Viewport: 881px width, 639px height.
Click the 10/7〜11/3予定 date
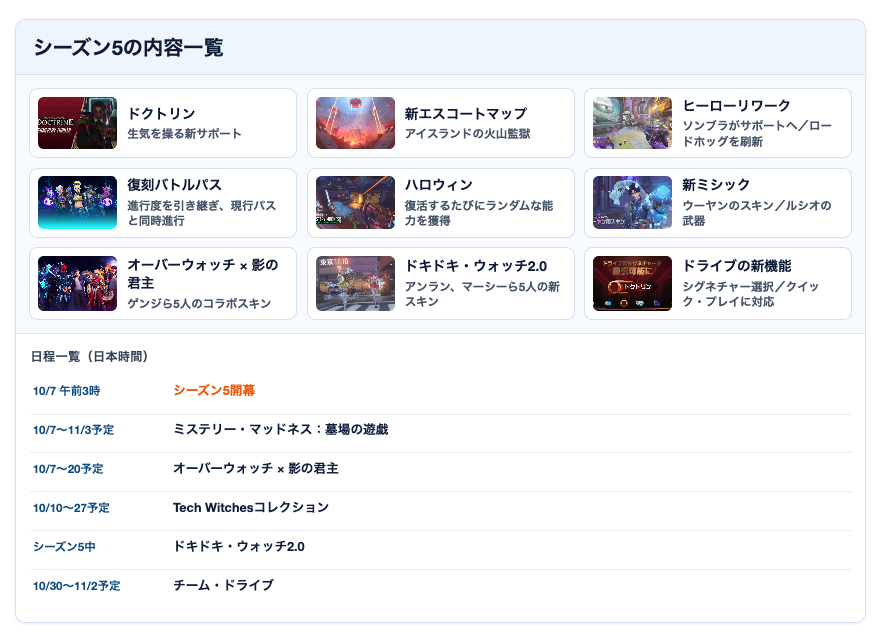click(x=74, y=430)
